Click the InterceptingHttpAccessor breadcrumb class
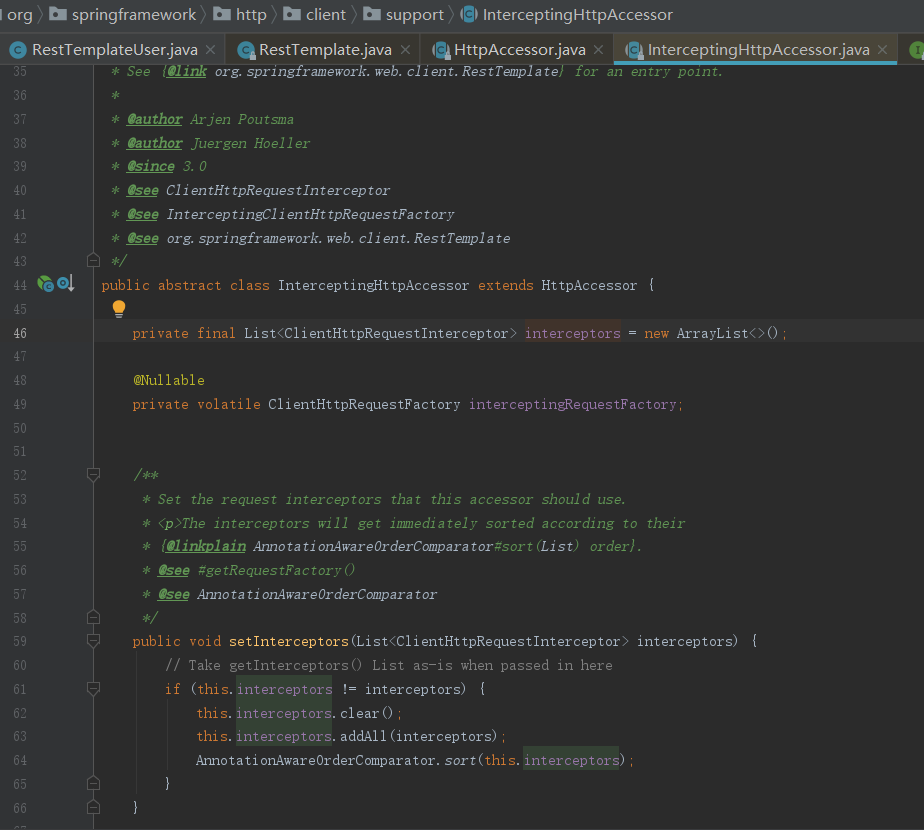Screen dimensions: 924x830 pos(578,15)
